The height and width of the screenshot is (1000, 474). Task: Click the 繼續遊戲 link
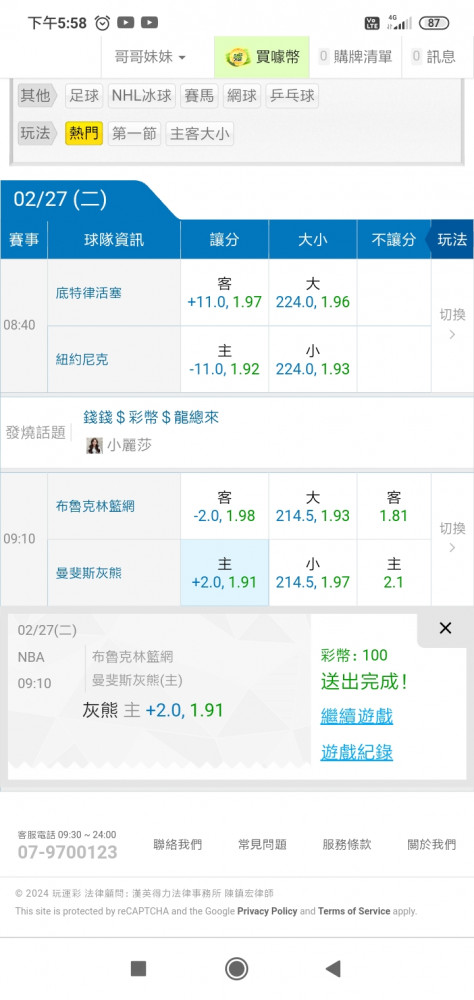pos(357,716)
